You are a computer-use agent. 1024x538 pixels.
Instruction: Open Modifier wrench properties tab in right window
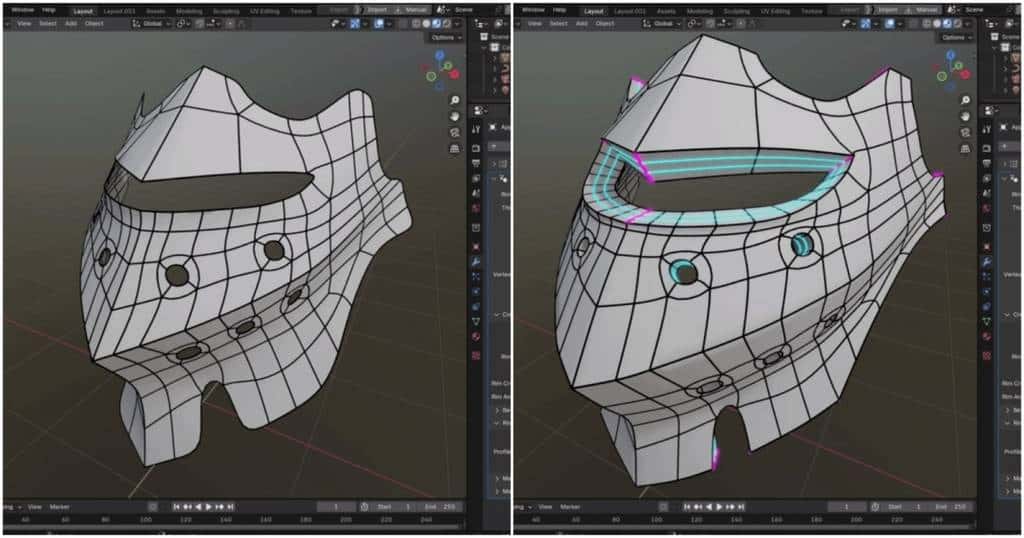(987, 262)
